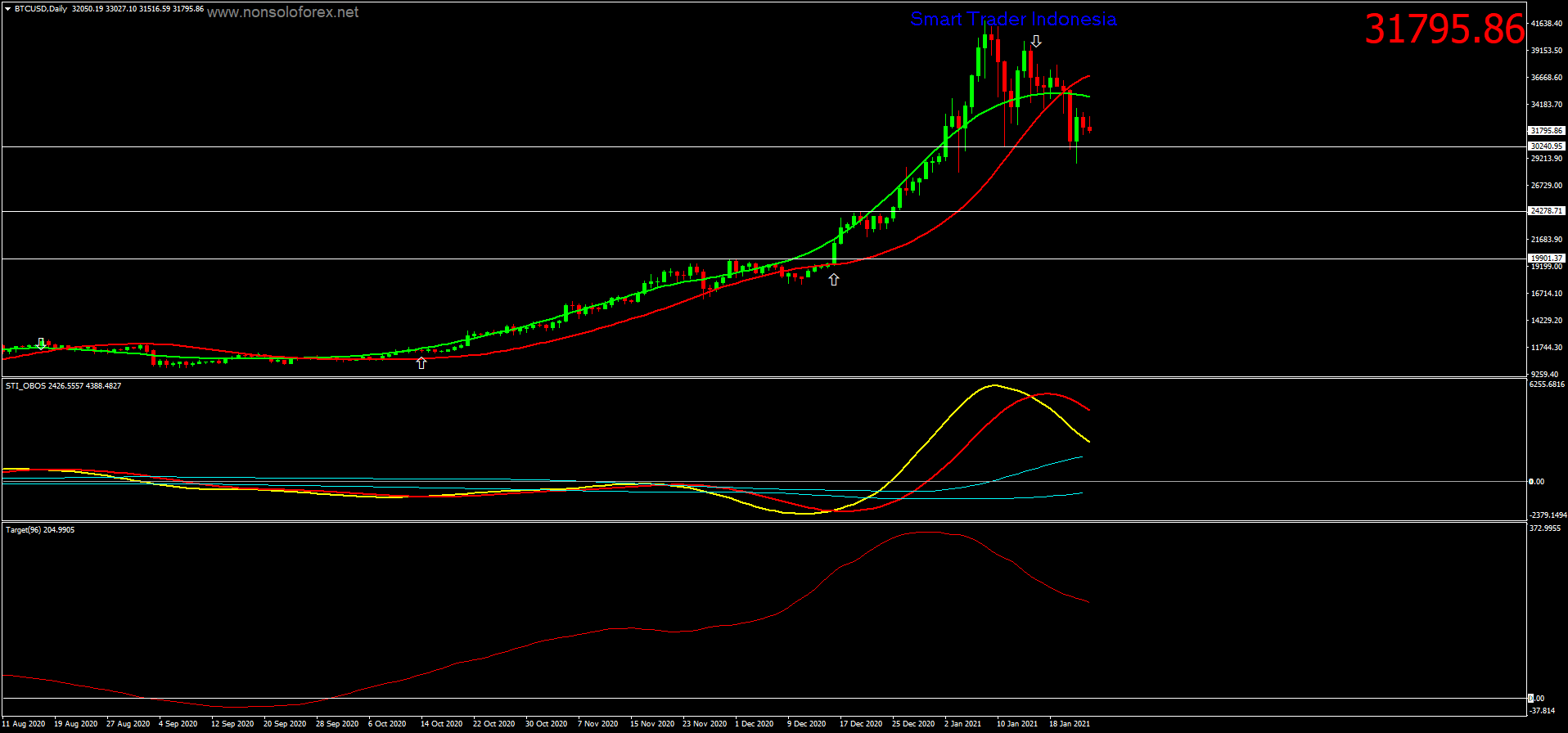Image resolution: width=1568 pixels, height=733 pixels.
Task: Click the 15 Nov 2020 date label
Action: click(x=652, y=724)
